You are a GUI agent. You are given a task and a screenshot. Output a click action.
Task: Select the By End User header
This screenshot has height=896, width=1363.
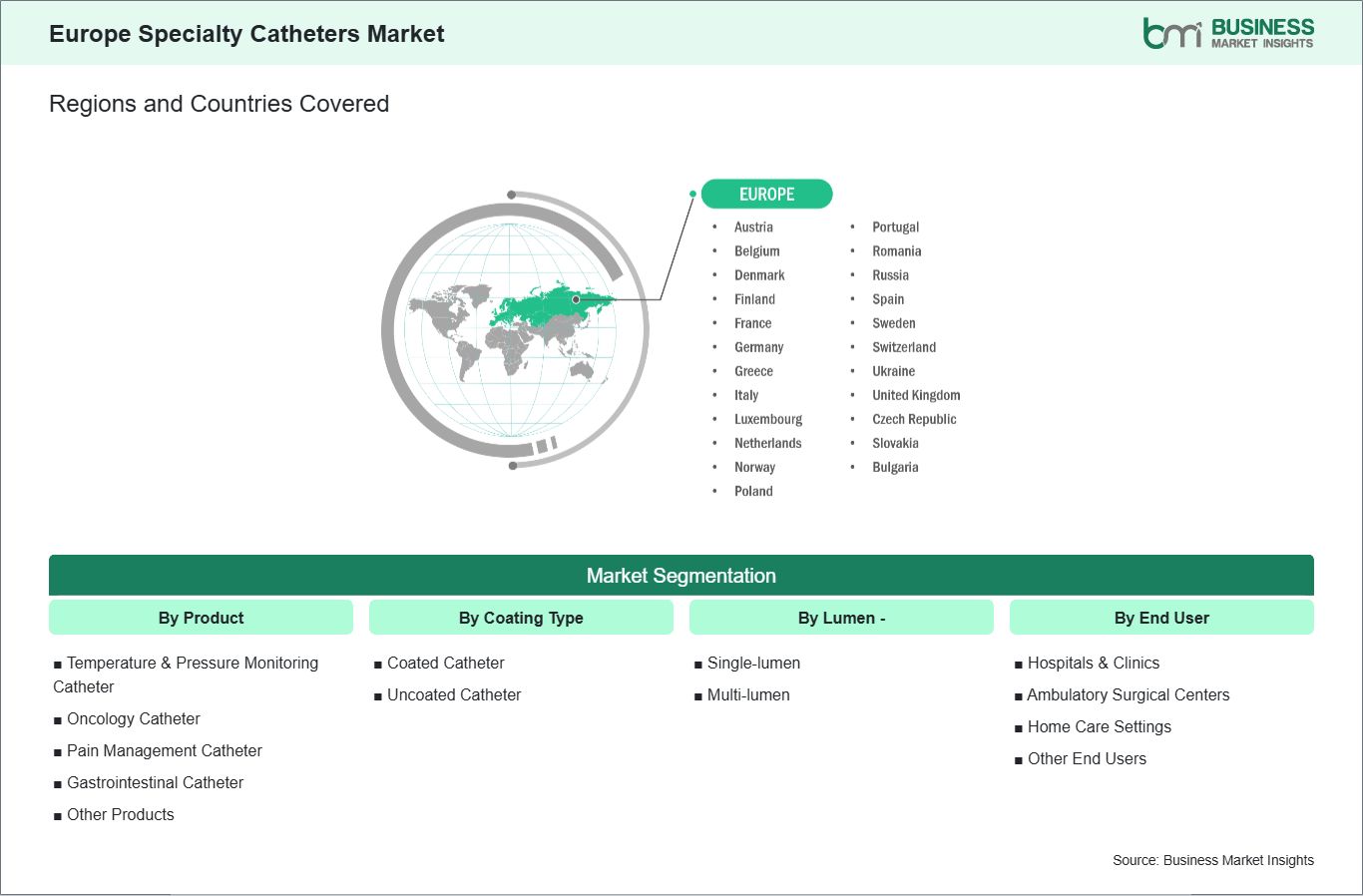point(1161,618)
